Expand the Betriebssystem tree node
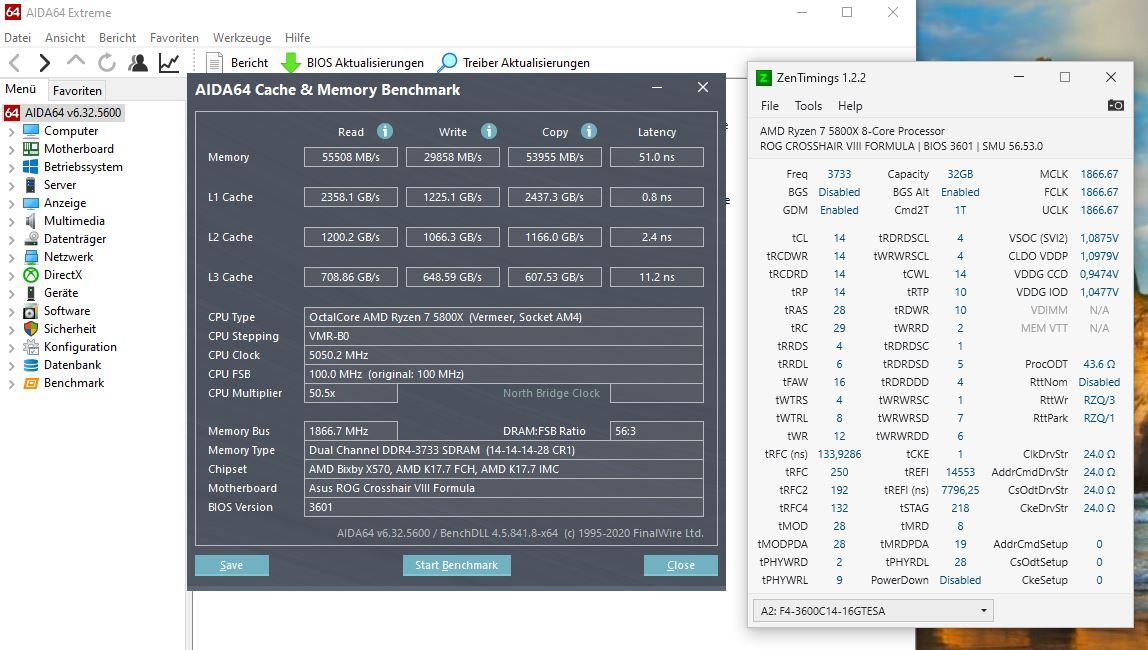 [x=11, y=168]
